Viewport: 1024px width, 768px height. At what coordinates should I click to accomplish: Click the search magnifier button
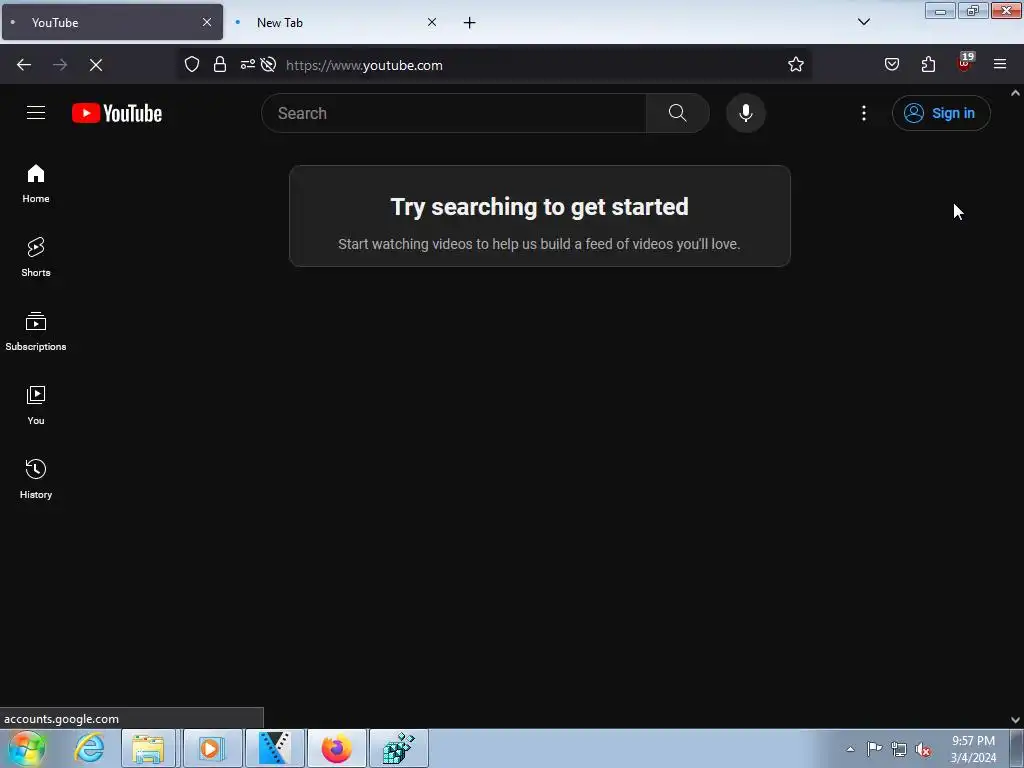677,113
